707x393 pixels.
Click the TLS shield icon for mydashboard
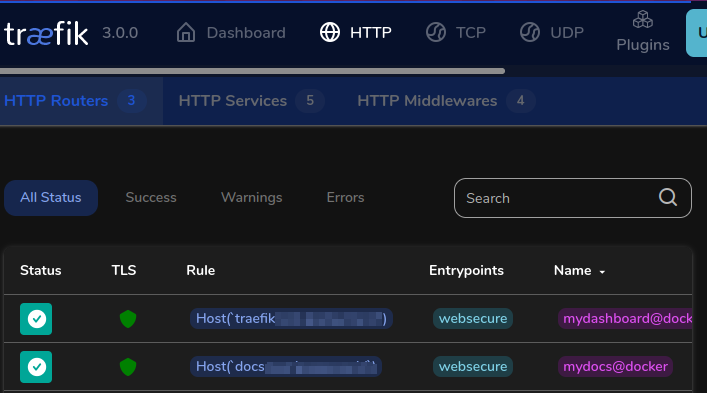(x=128, y=319)
